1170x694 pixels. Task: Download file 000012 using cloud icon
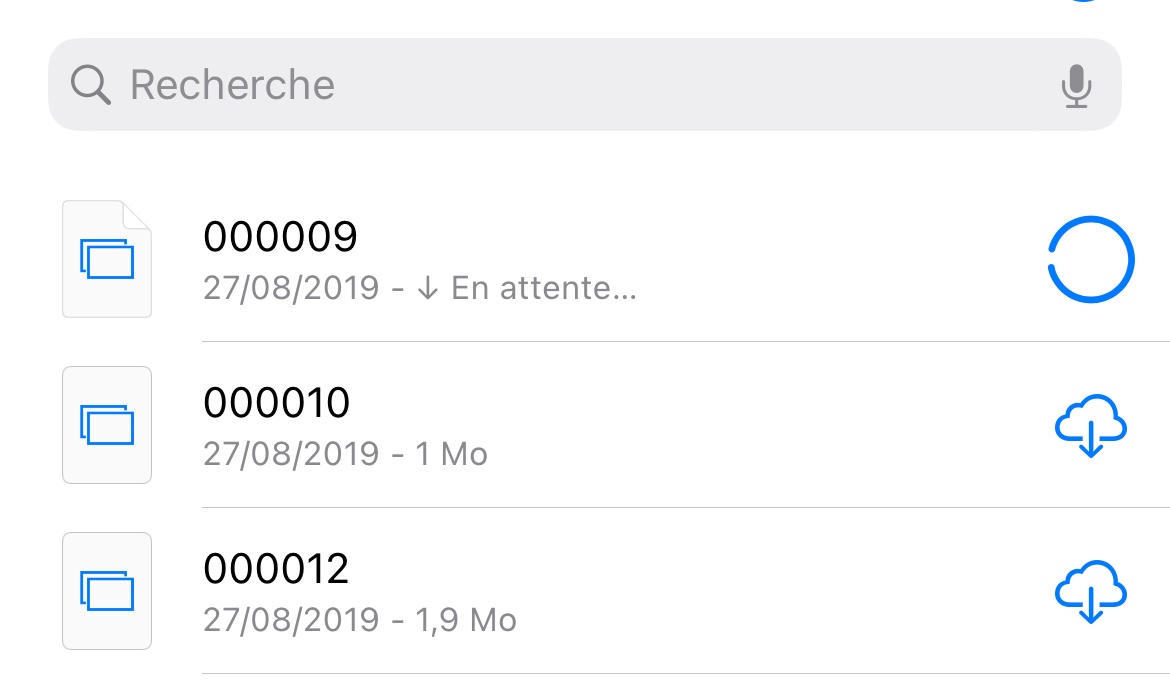pyautogui.click(x=1091, y=592)
